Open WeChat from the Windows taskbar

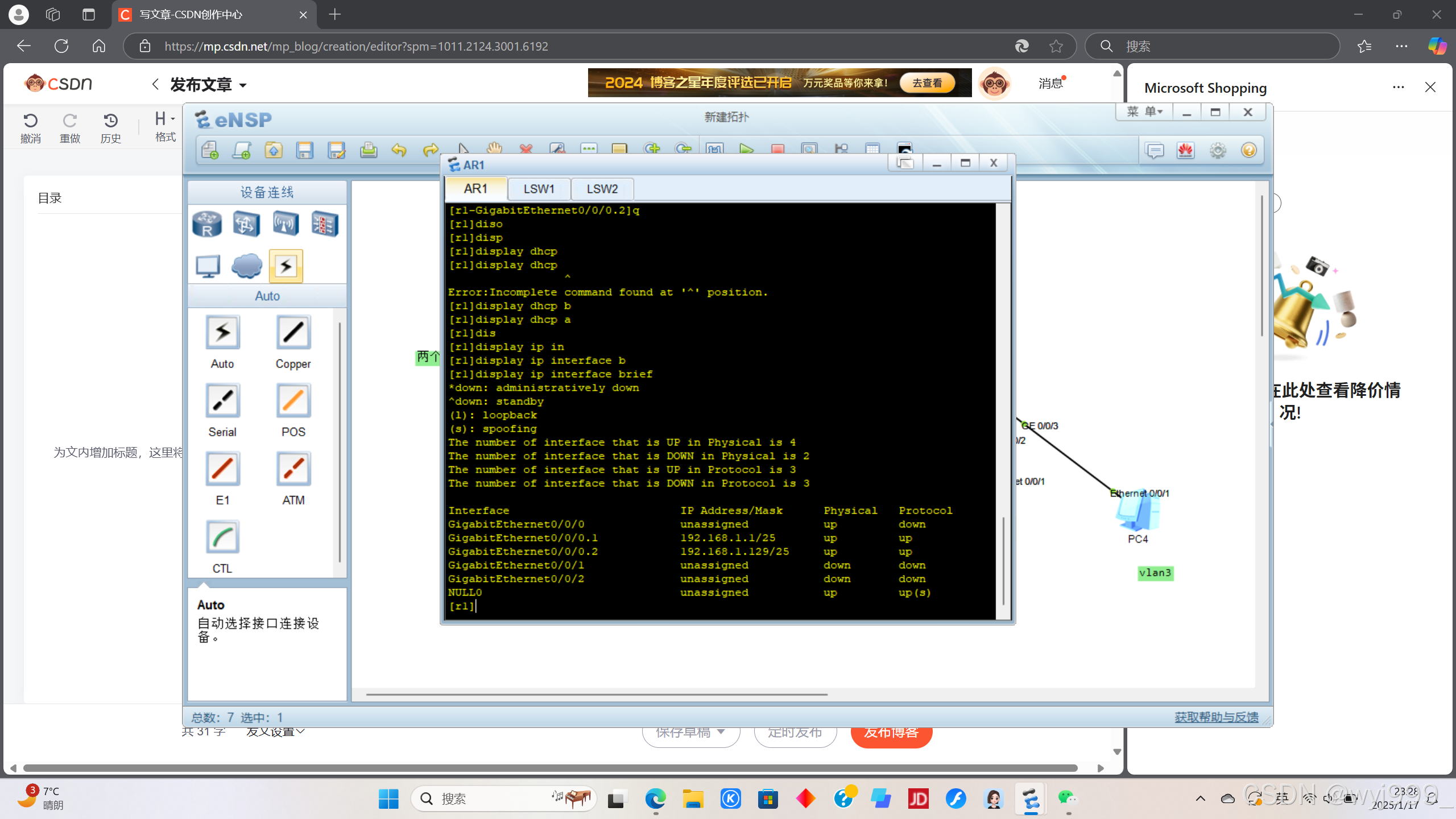[x=1067, y=799]
